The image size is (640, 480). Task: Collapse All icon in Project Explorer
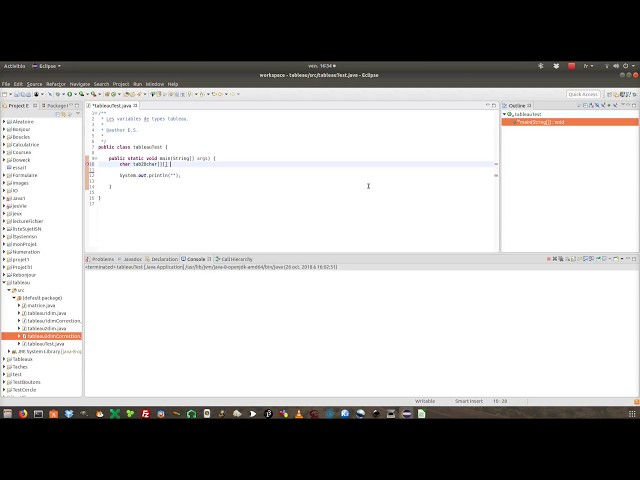tap(58, 114)
